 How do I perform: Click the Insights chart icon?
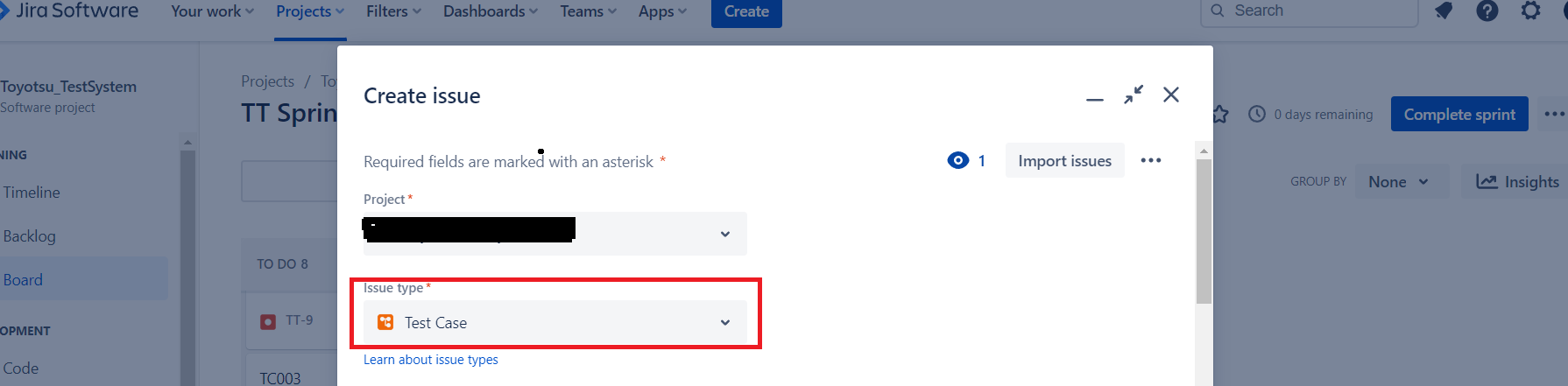point(1487,181)
